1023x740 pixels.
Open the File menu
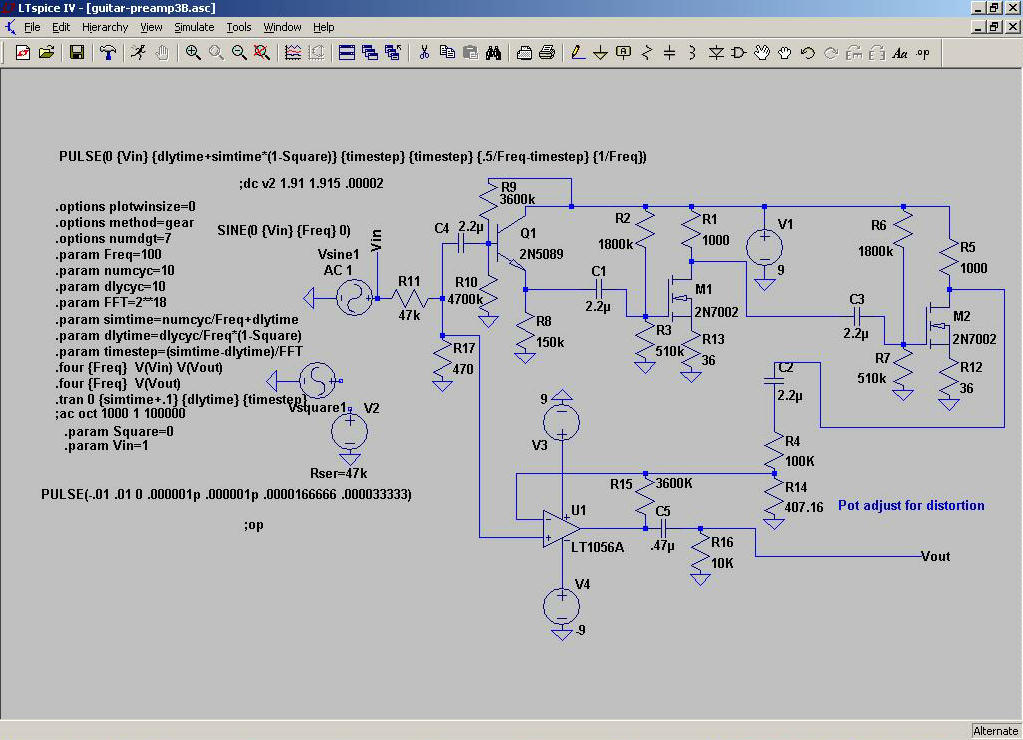point(32,27)
